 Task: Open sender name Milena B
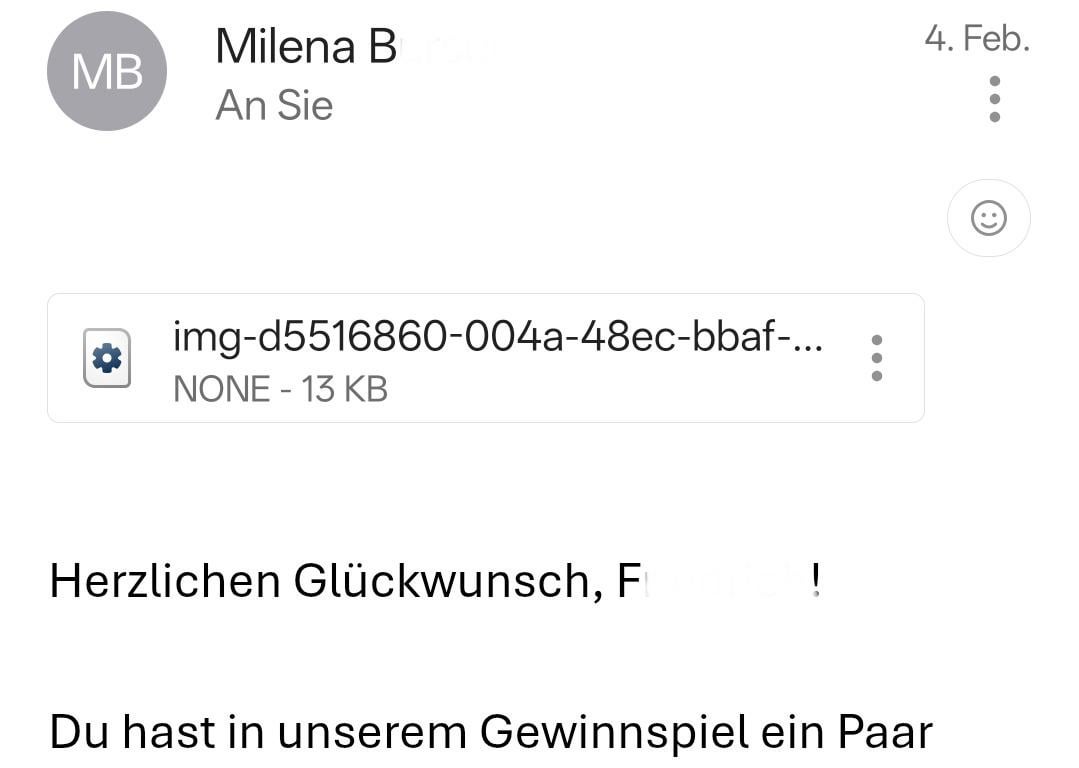click(306, 47)
